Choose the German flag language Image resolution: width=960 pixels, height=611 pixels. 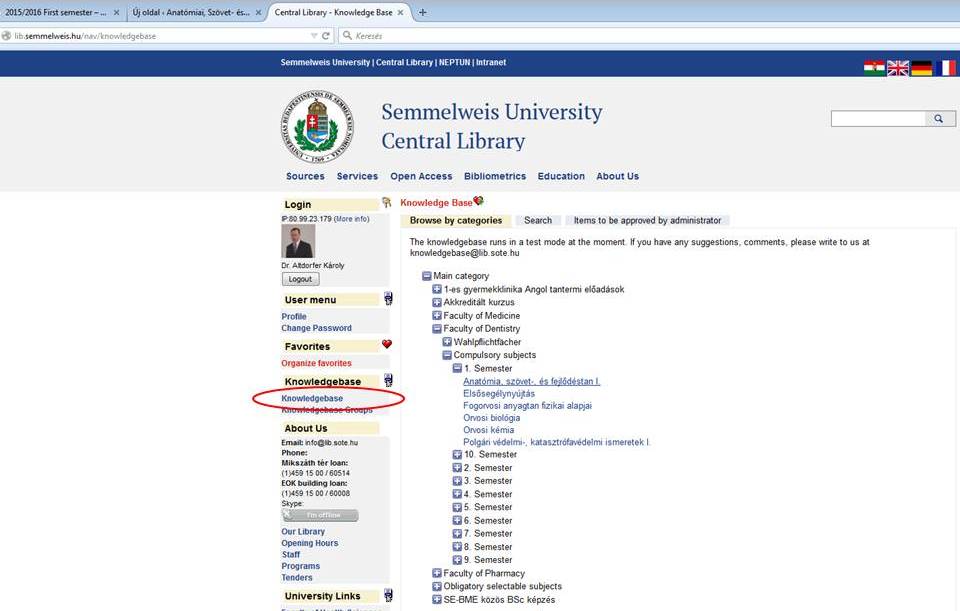coord(921,68)
